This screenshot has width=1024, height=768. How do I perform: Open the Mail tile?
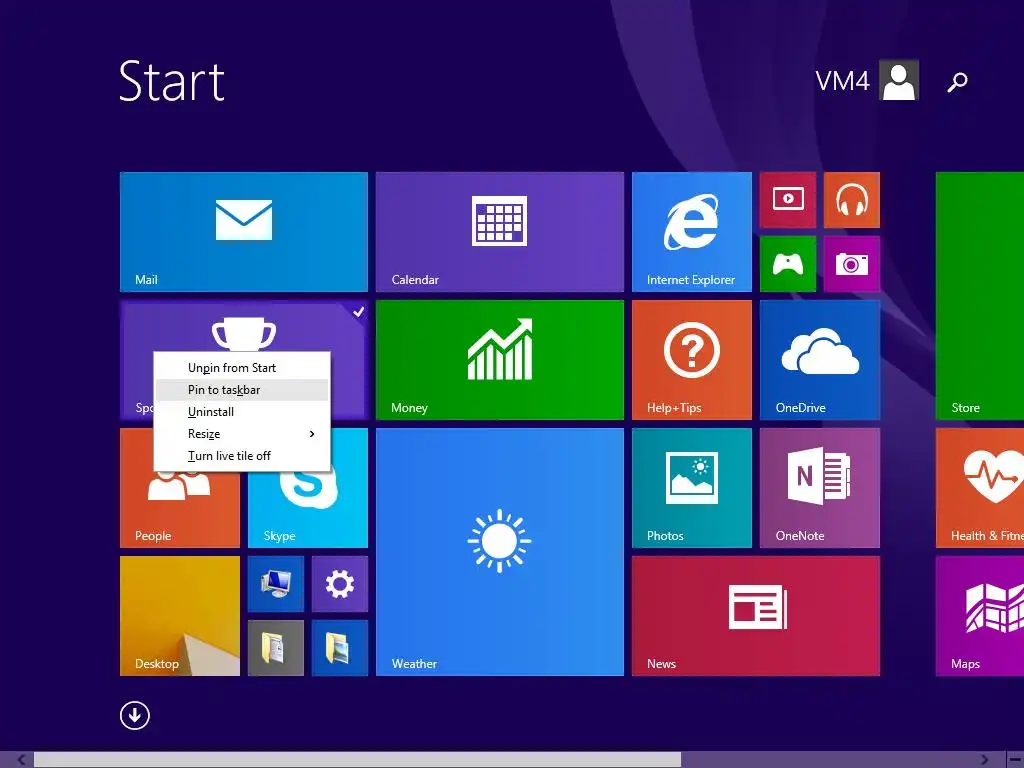click(244, 232)
